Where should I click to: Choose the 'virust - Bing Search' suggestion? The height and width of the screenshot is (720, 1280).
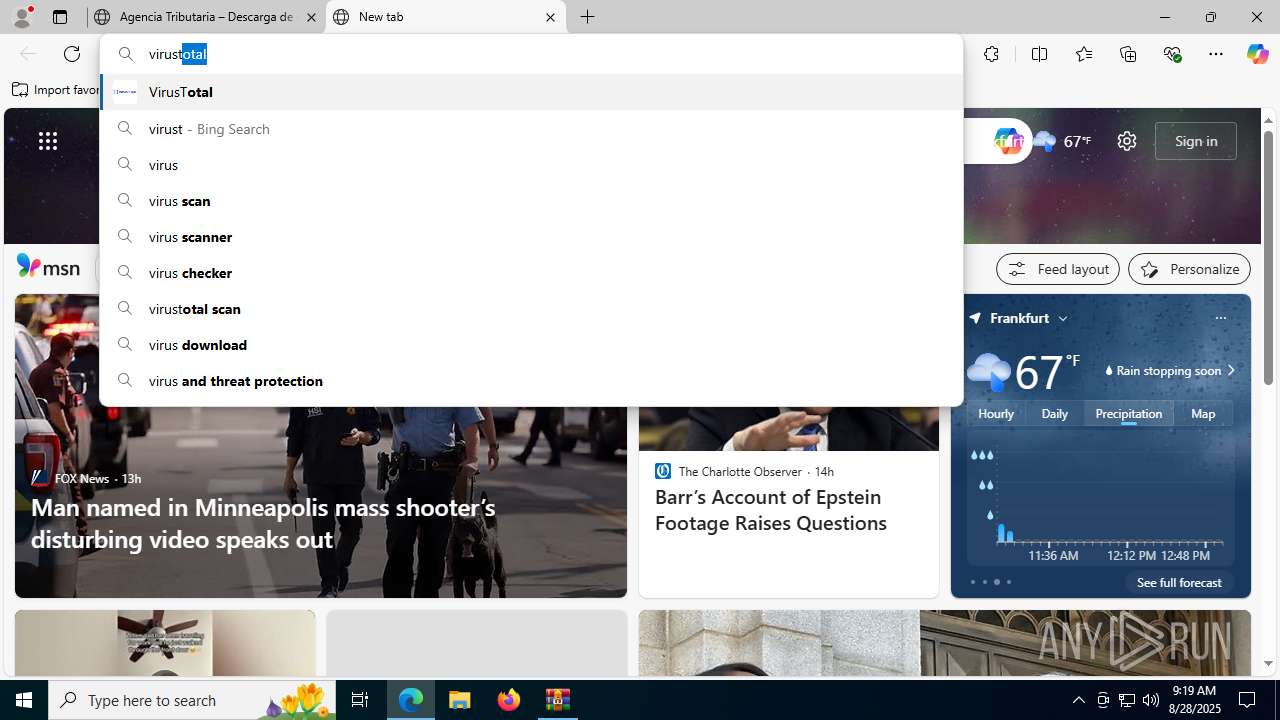tap(531, 129)
